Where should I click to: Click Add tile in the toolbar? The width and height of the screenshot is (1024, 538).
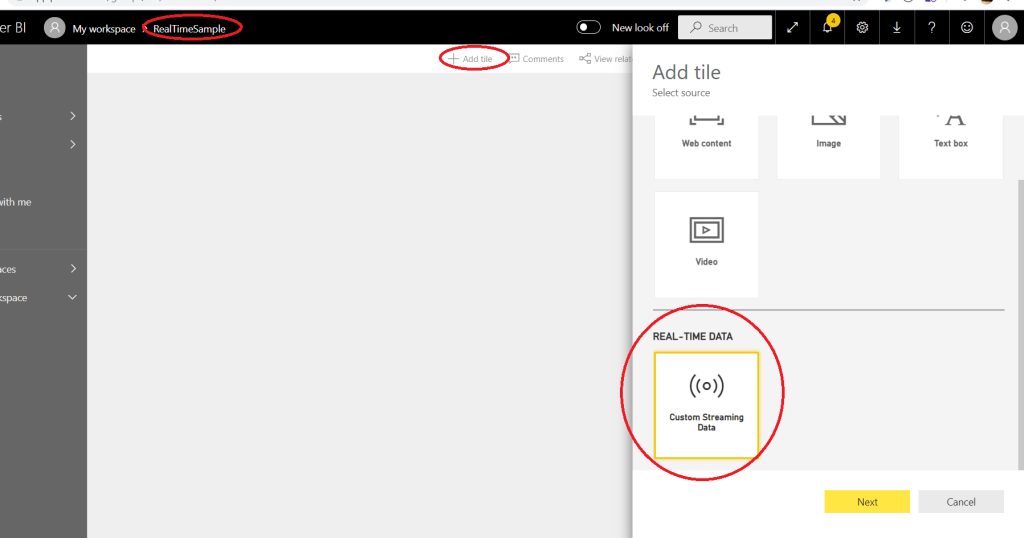click(470, 59)
